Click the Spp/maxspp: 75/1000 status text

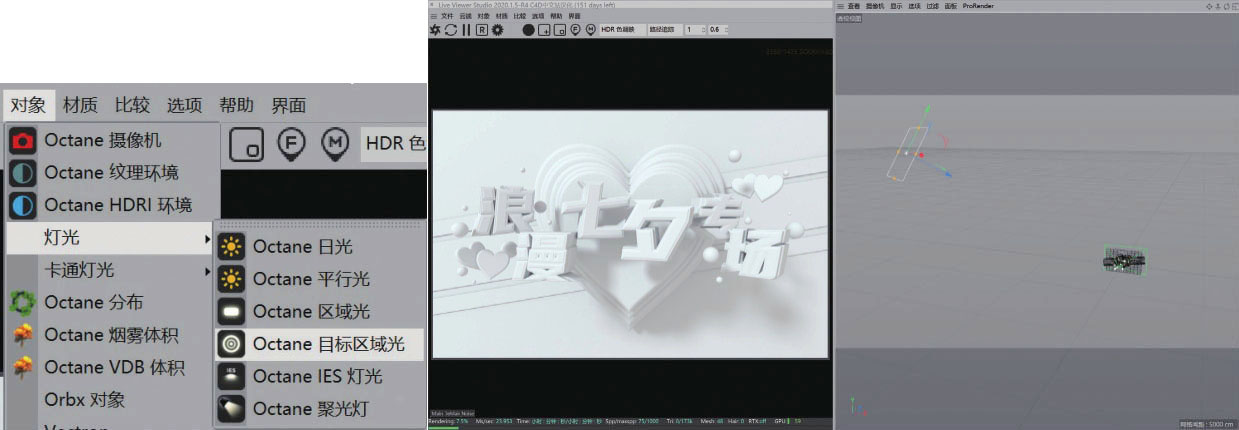point(632,421)
